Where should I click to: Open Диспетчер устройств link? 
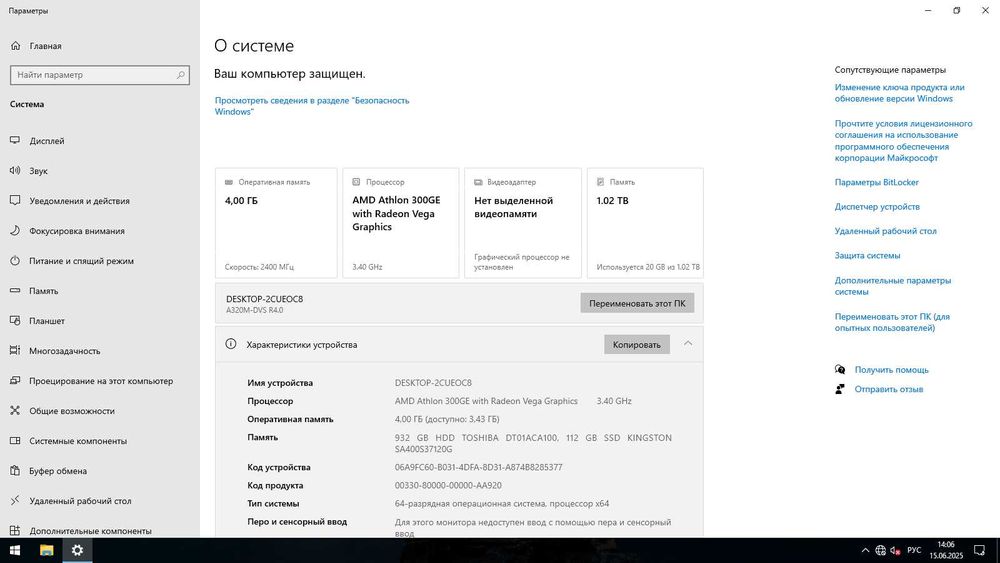877,207
